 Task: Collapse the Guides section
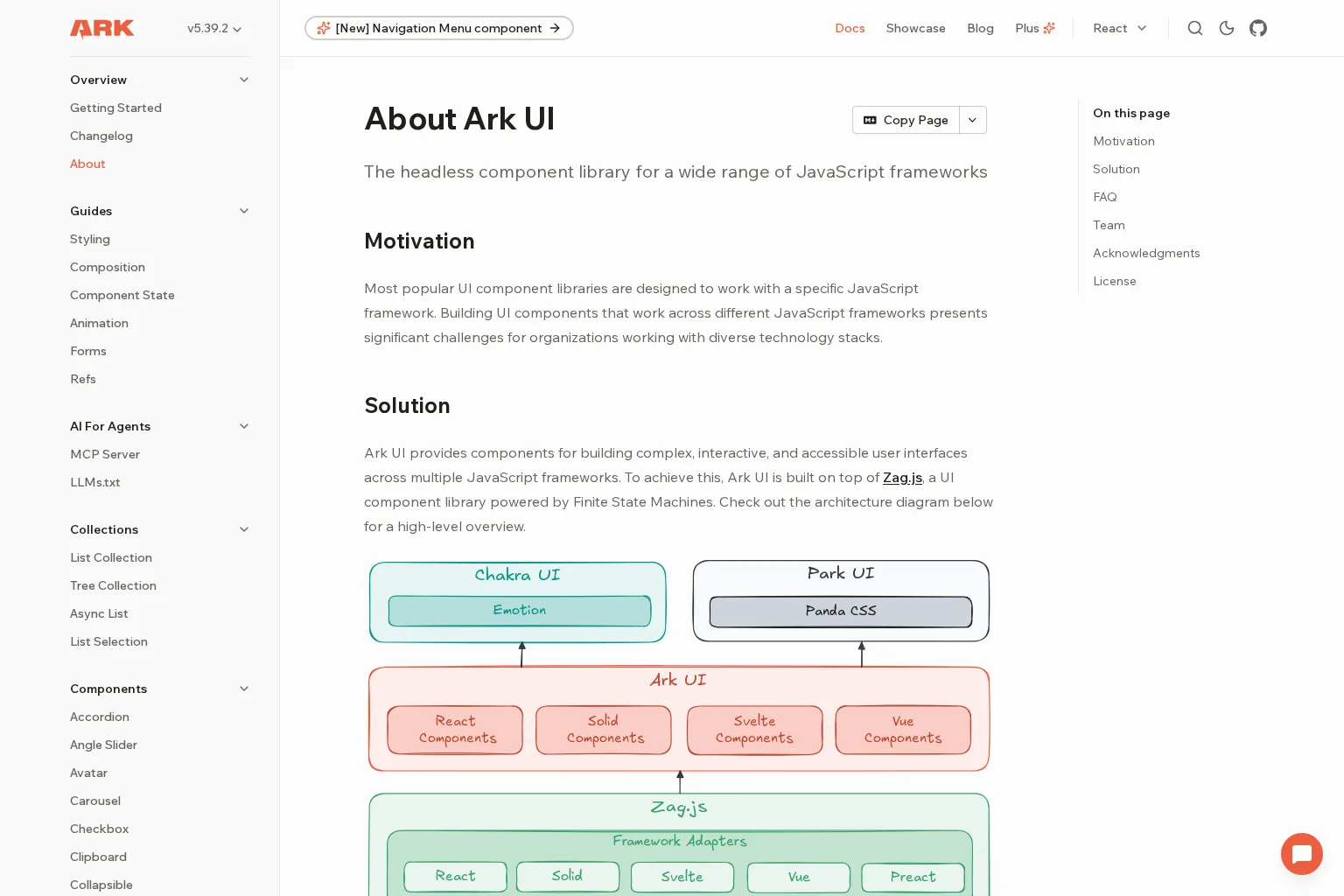pos(244,211)
